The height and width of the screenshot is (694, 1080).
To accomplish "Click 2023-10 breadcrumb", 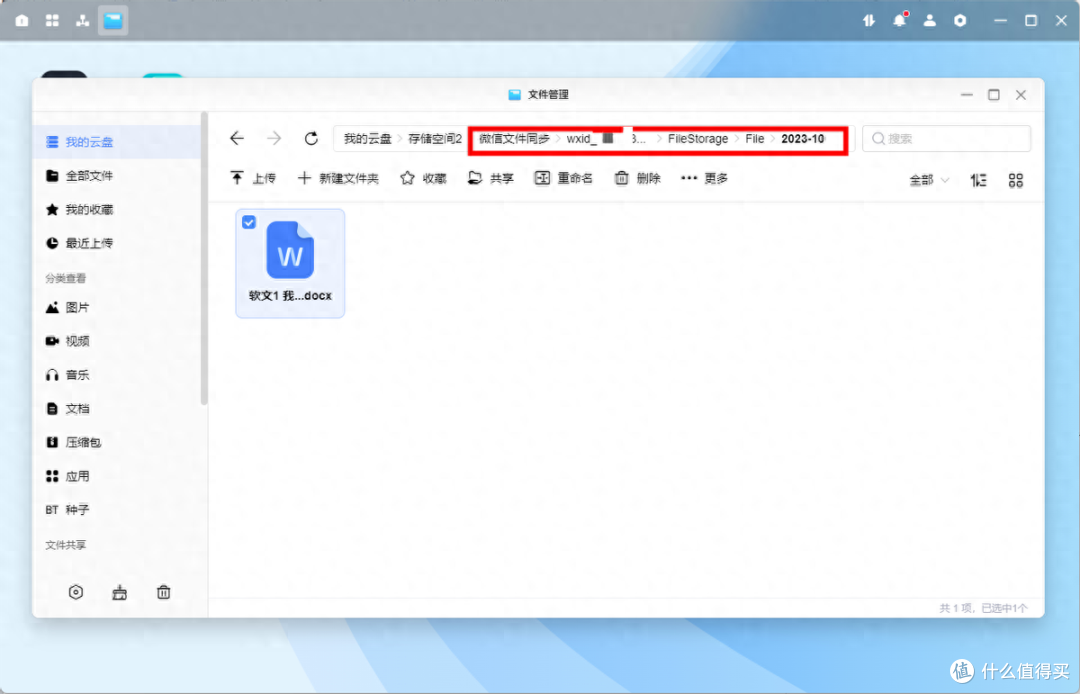I will coord(803,138).
